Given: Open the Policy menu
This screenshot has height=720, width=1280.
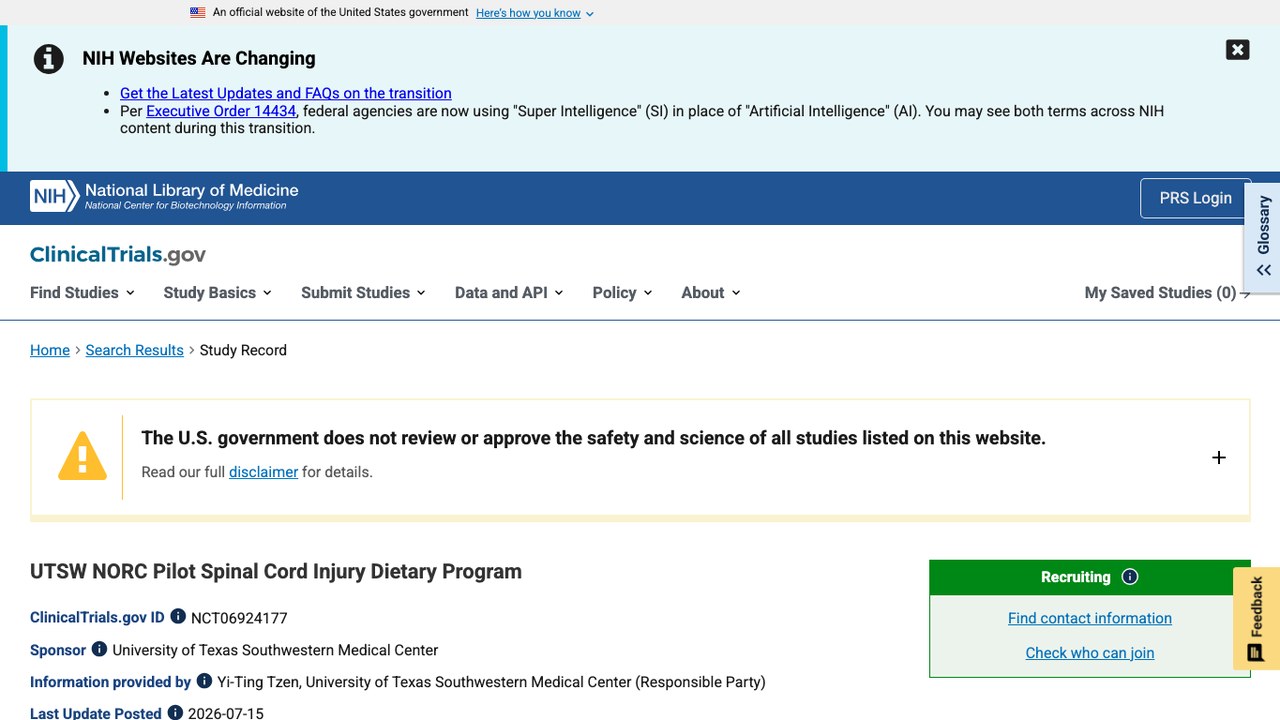Looking at the screenshot, I should [x=622, y=292].
